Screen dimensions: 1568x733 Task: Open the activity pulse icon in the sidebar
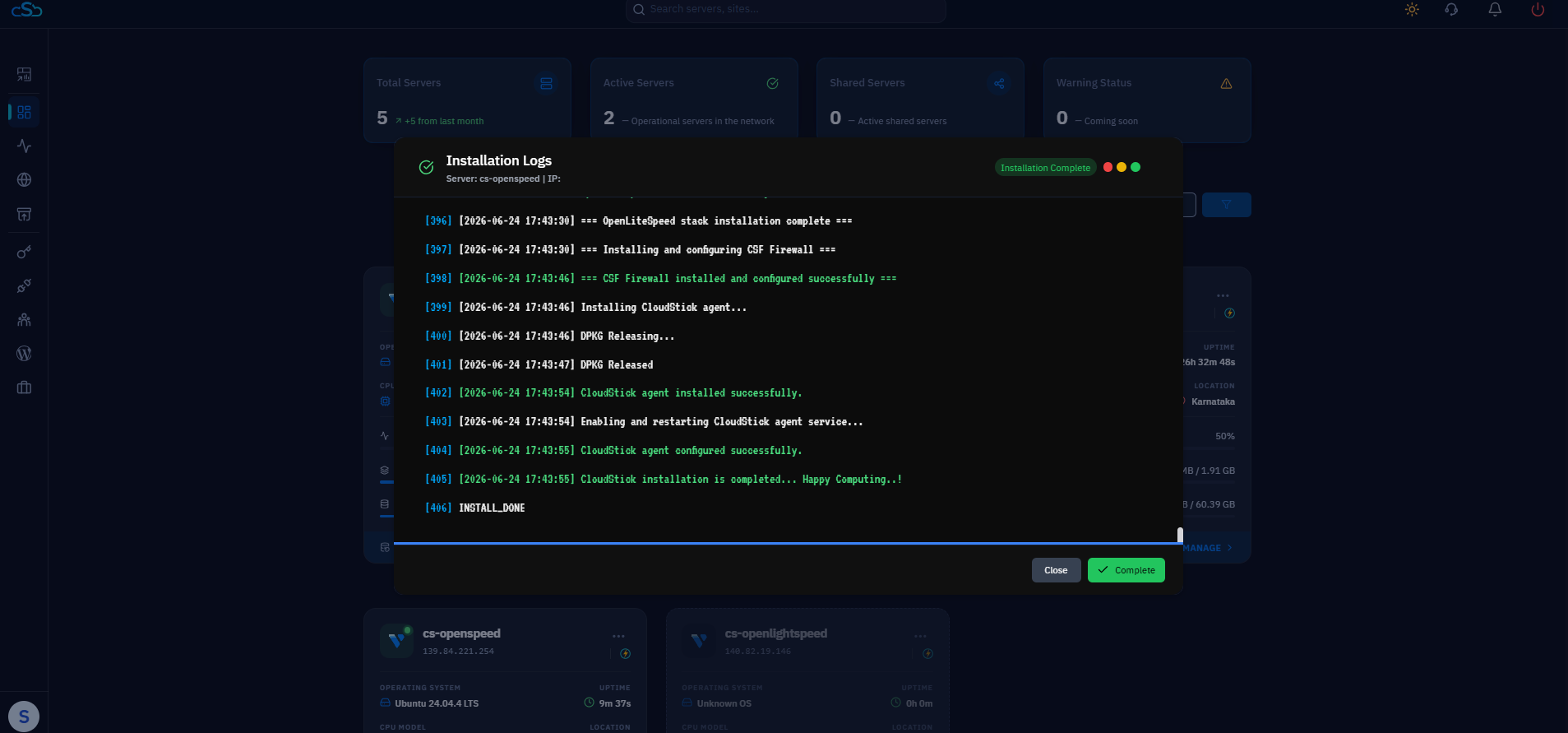[x=24, y=146]
